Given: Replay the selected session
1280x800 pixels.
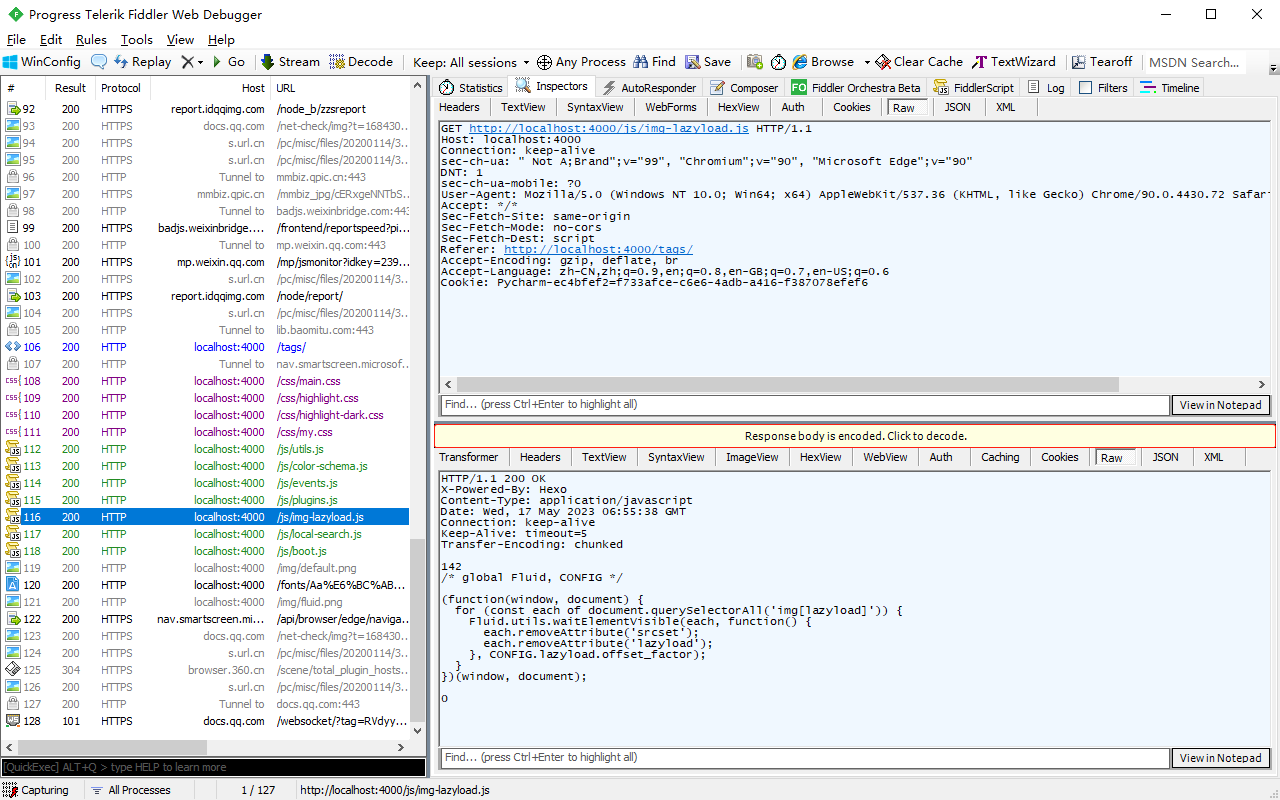Looking at the screenshot, I should (142, 62).
